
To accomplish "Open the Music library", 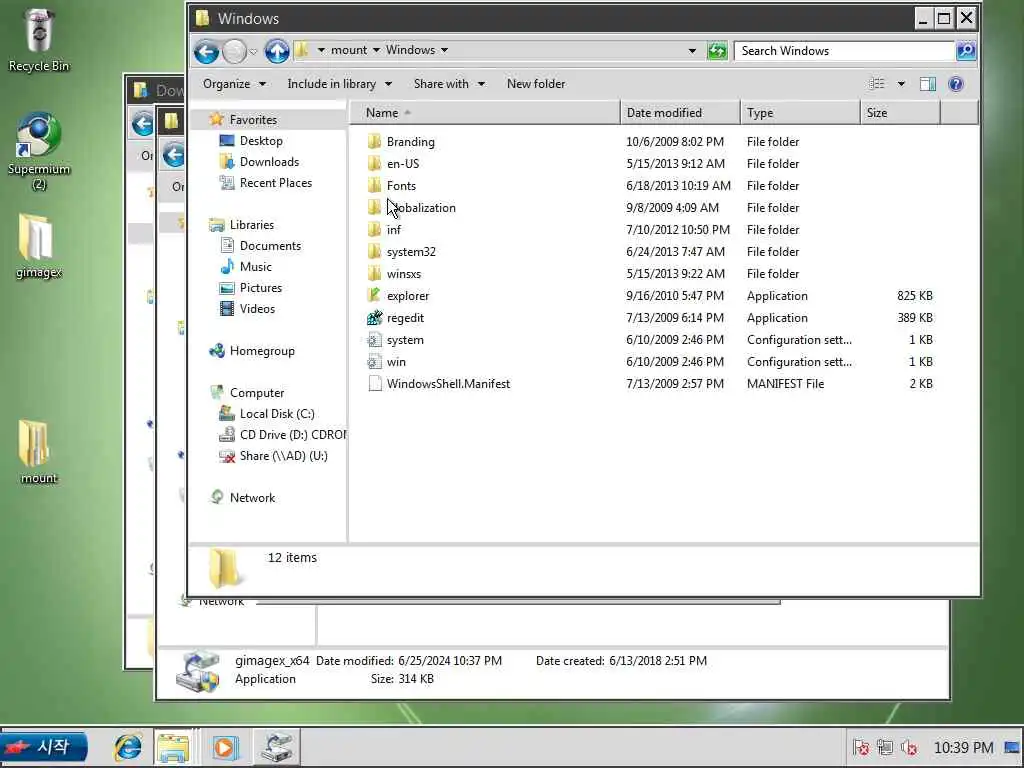I will click(x=255, y=266).
